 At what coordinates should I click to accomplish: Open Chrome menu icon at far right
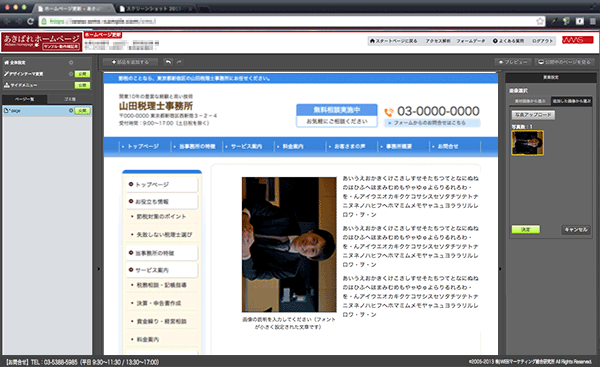pos(593,21)
